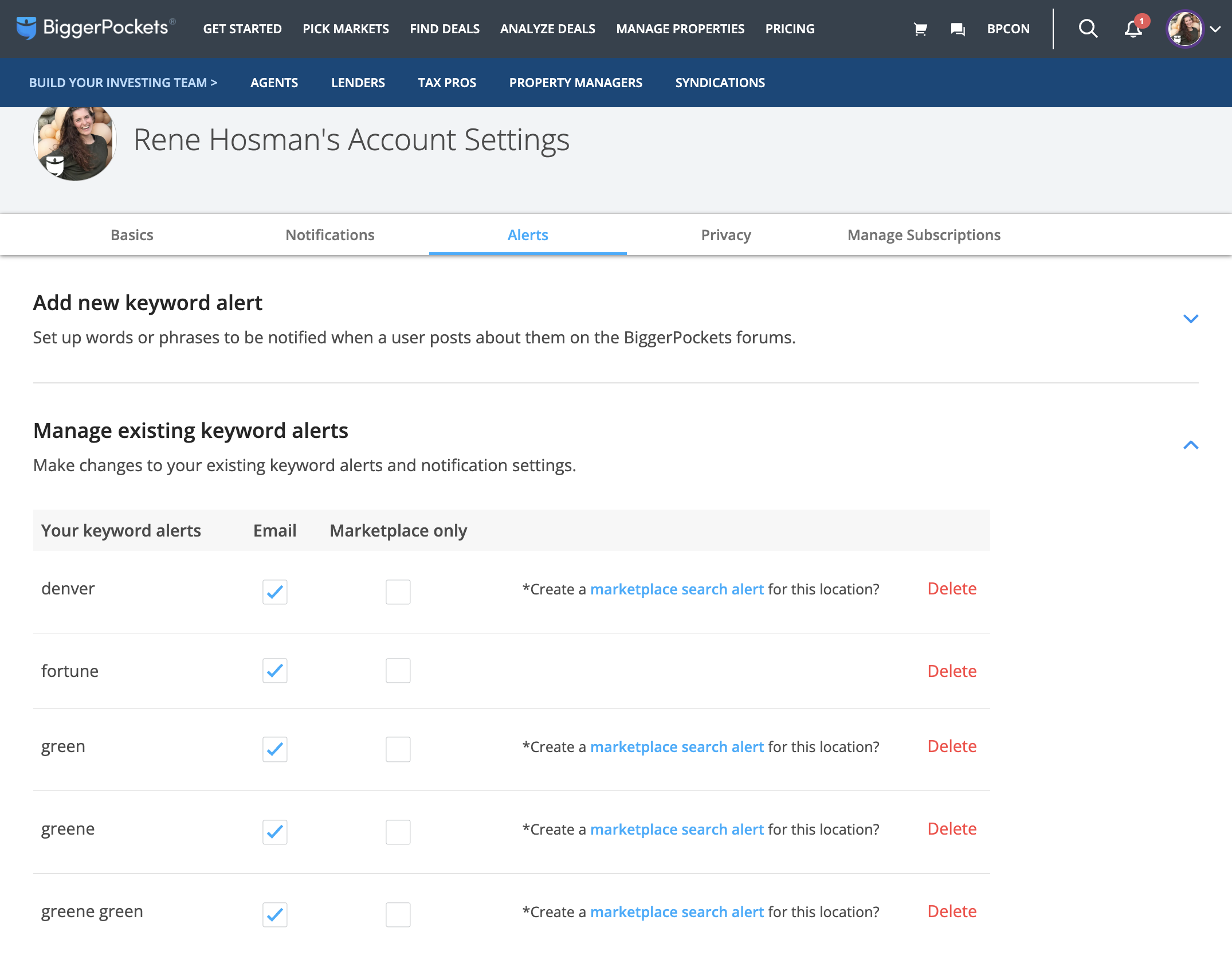Open marketplace search alert link for greene
This screenshot has width=1232, height=955.
coord(677,829)
